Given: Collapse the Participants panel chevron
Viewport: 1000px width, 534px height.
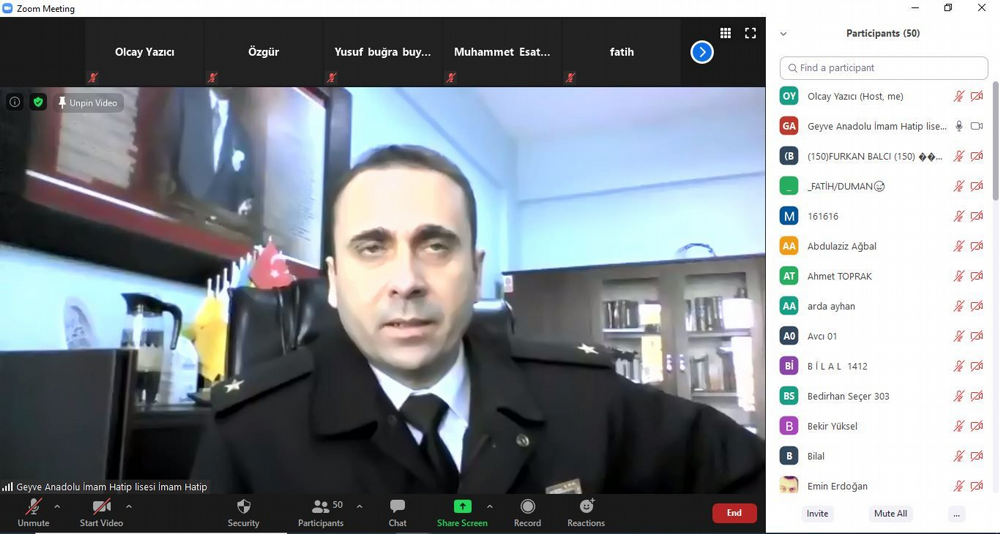Looking at the screenshot, I should (784, 34).
